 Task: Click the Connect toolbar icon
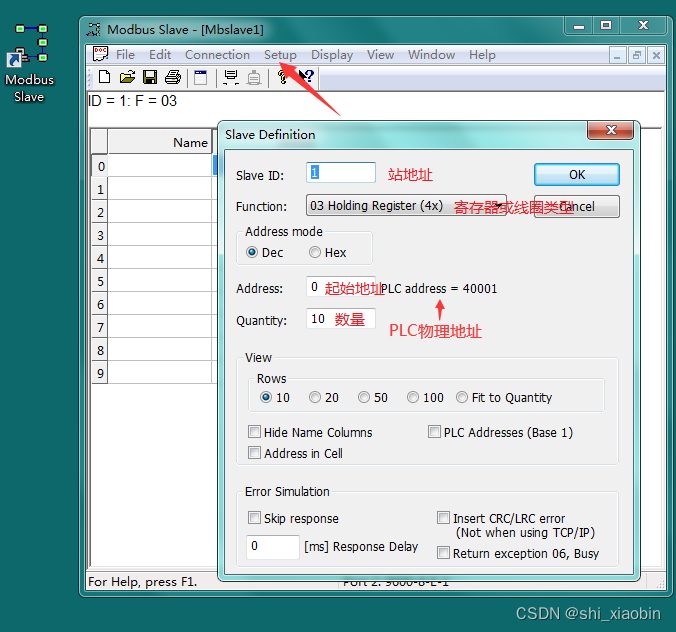coord(231,77)
